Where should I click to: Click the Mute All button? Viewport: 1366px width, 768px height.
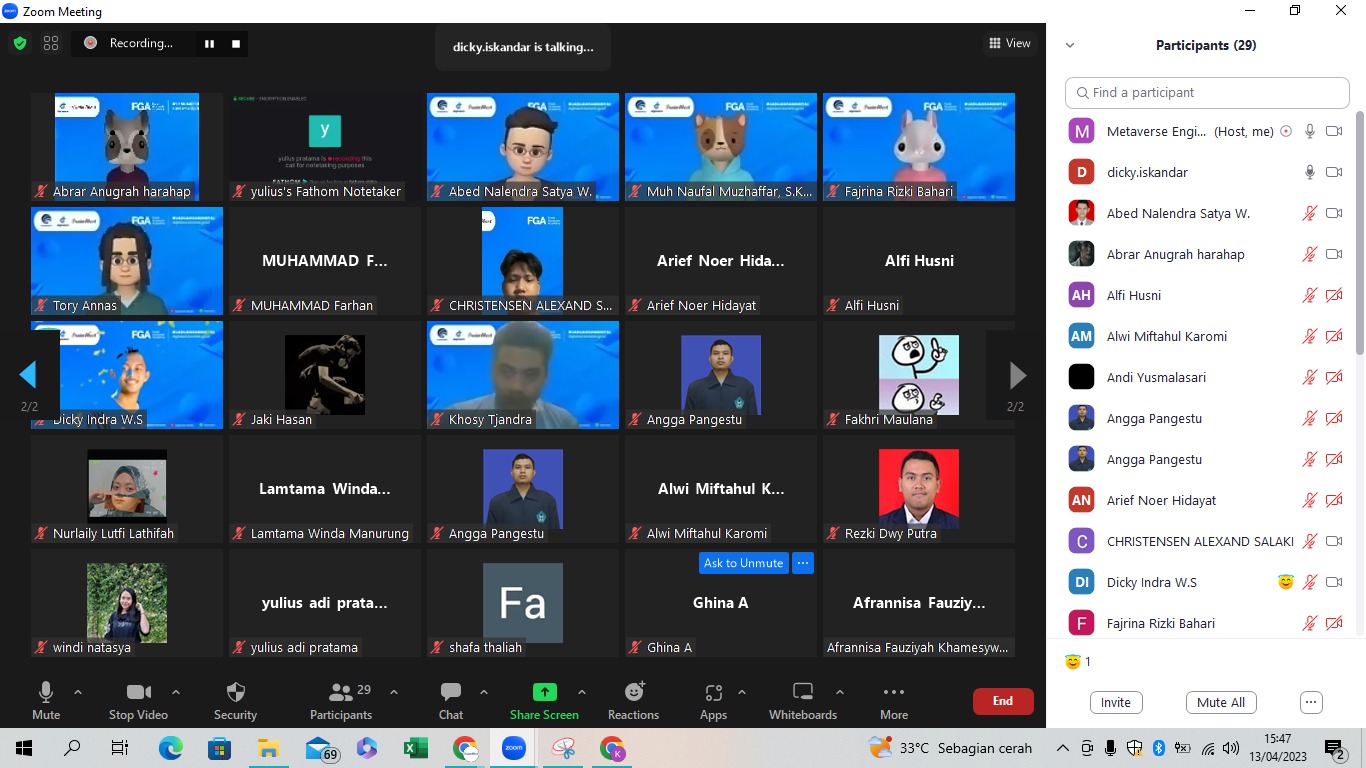(1221, 702)
